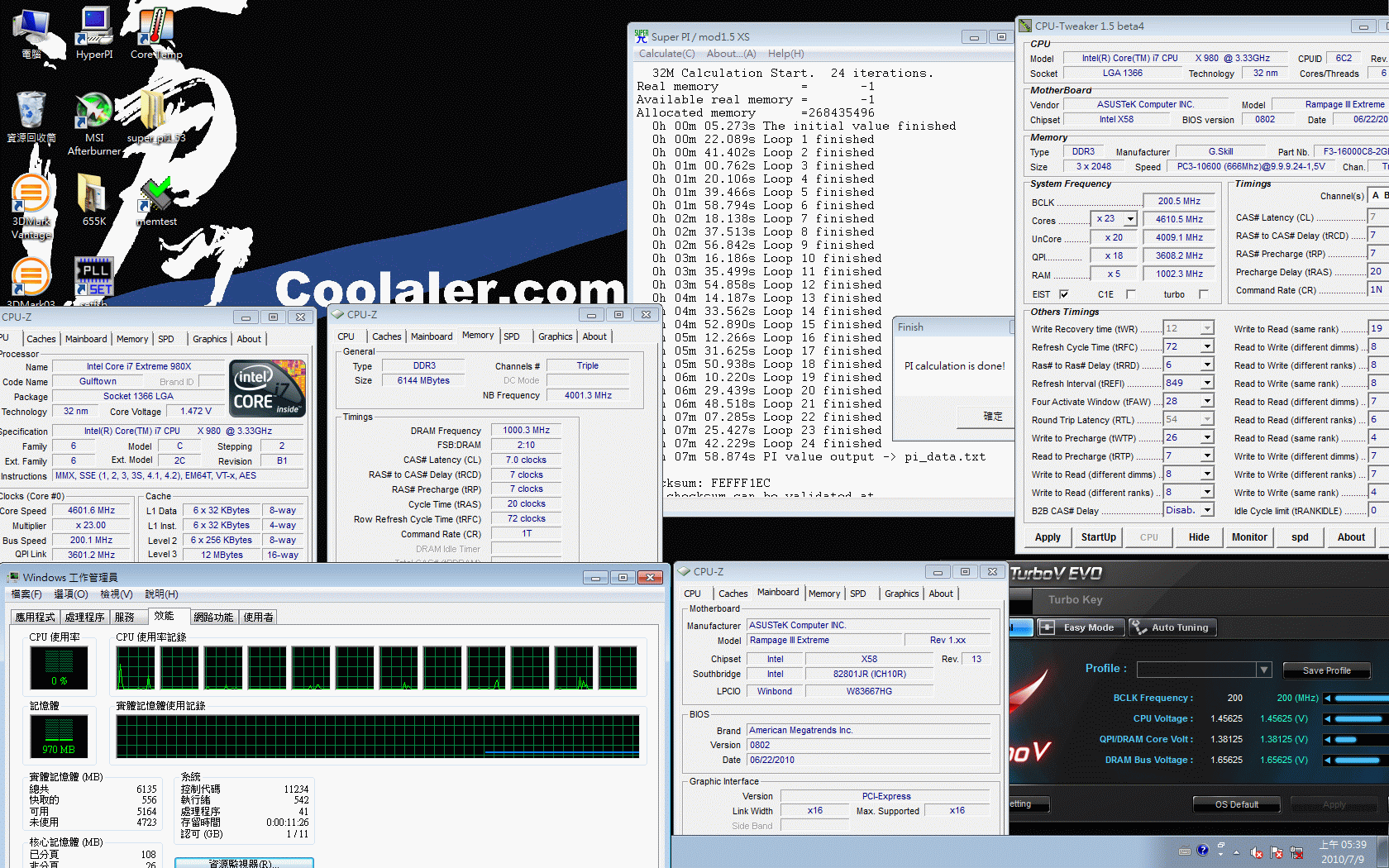This screenshot has height=868, width=1389.
Task: Open the Refresh Interval (tREFI) dropdown
Action: click(x=1207, y=384)
